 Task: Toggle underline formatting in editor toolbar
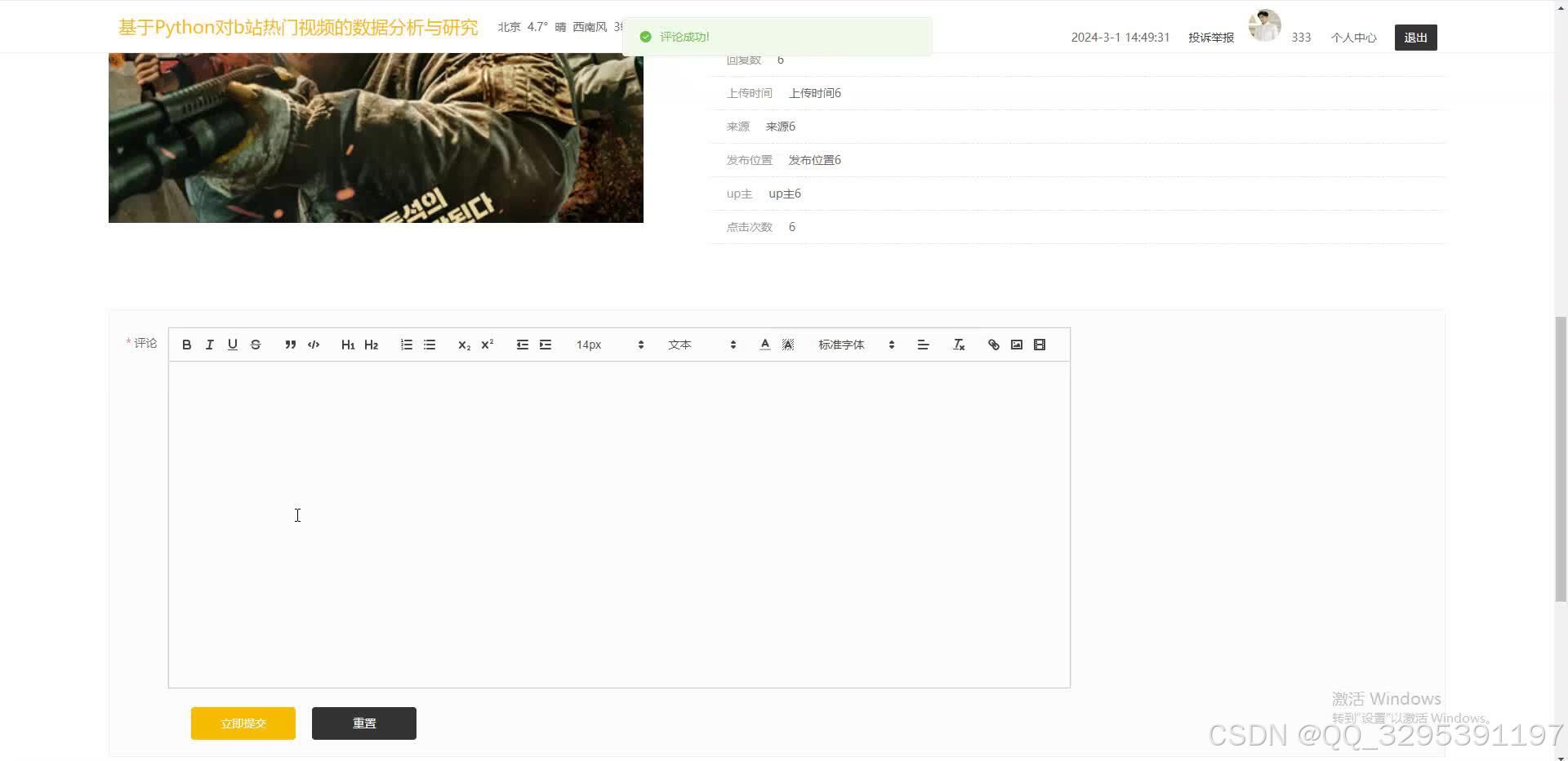pyautogui.click(x=232, y=345)
